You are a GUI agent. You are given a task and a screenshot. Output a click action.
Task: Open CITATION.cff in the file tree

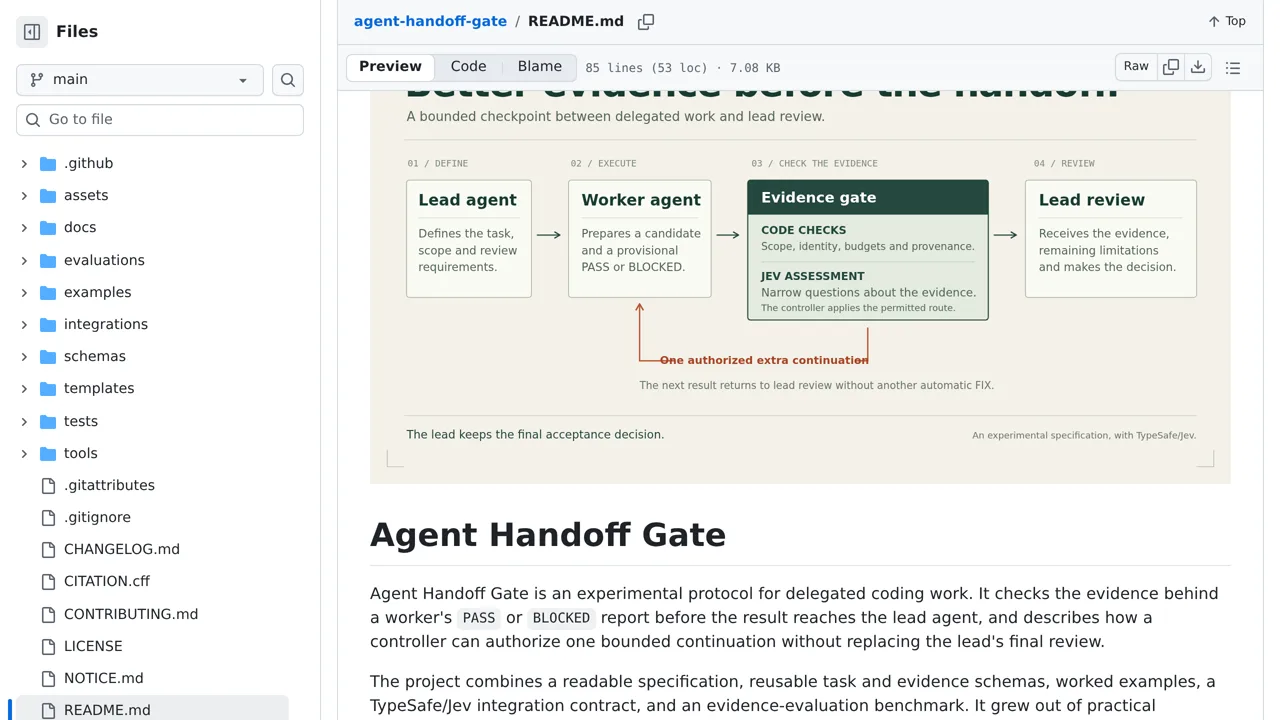click(107, 581)
